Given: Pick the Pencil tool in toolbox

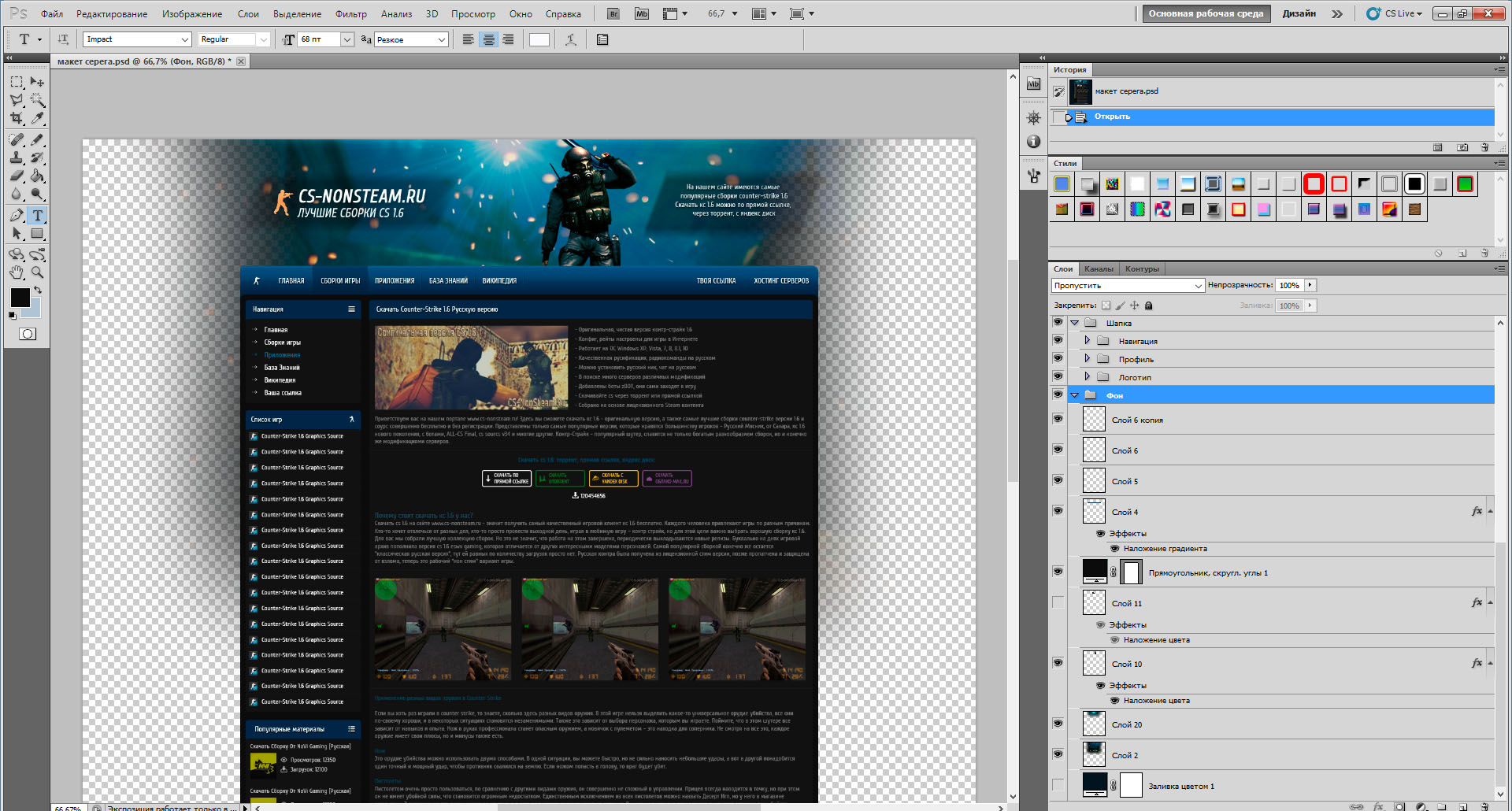Looking at the screenshot, I should (x=37, y=139).
